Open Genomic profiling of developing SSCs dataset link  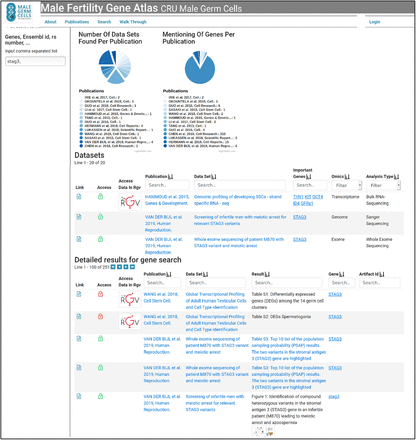tap(238, 200)
